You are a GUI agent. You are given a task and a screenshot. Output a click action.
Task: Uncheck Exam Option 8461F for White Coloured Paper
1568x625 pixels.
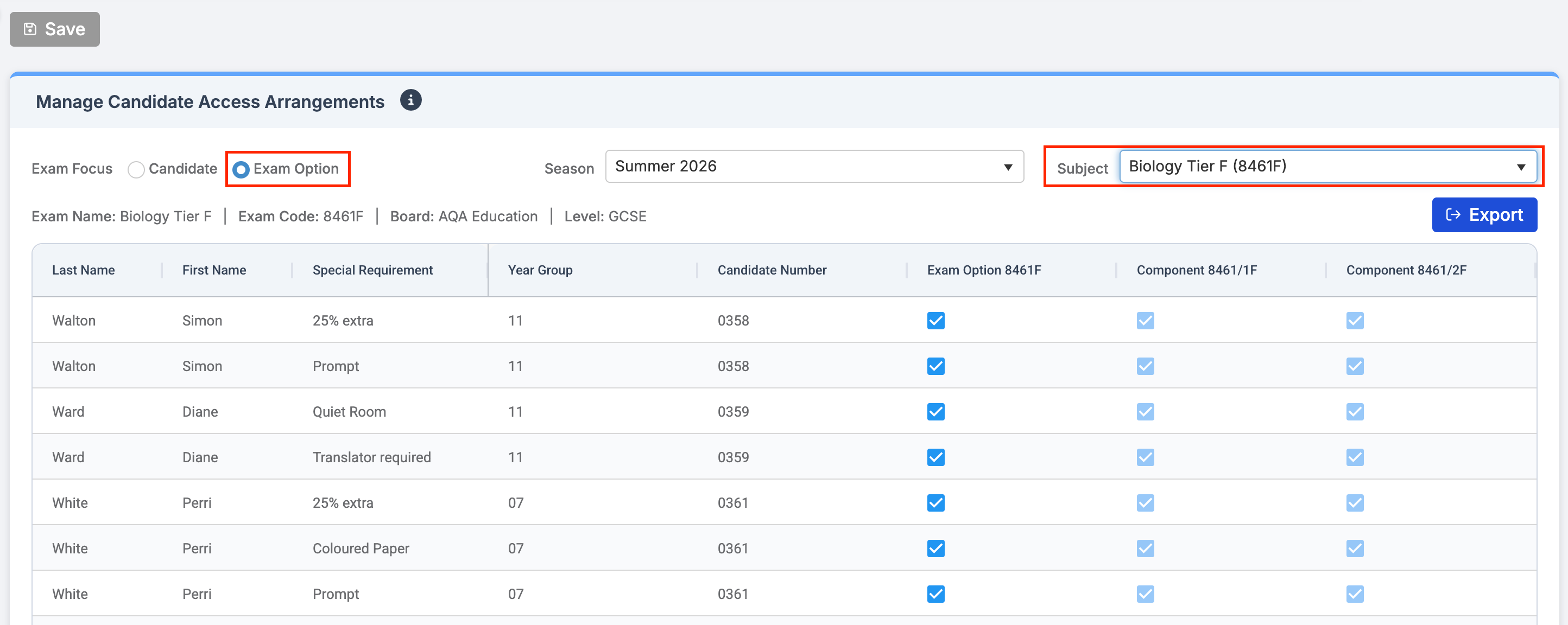pos(935,549)
